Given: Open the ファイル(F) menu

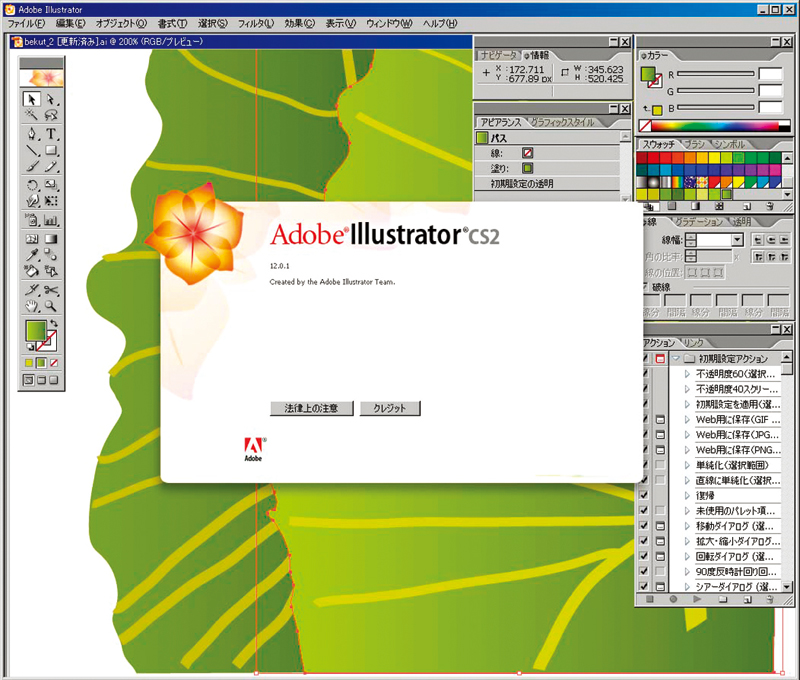Looking at the screenshot, I should click(26, 23).
